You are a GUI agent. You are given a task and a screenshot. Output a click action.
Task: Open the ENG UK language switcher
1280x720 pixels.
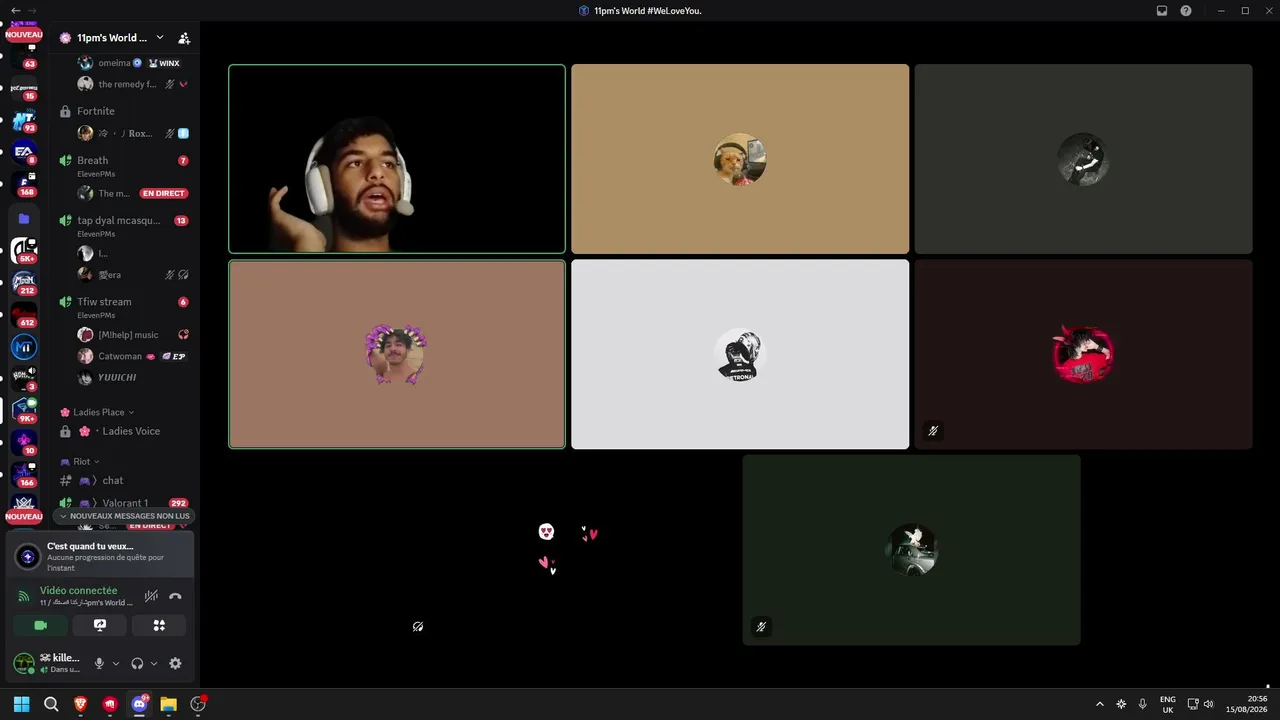click(x=1168, y=704)
